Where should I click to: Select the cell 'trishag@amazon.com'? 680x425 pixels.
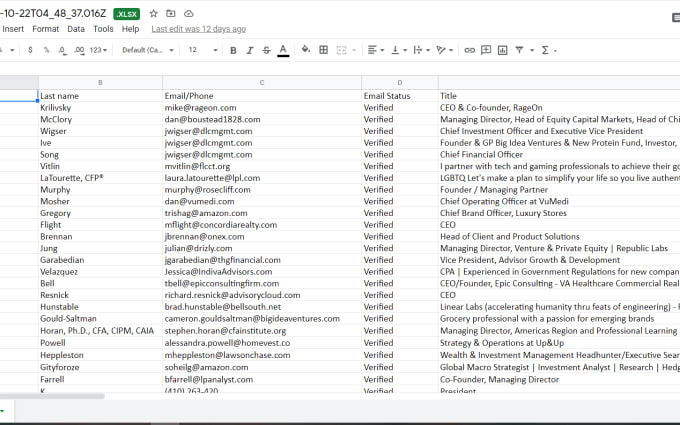pyautogui.click(x=262, y=213)
